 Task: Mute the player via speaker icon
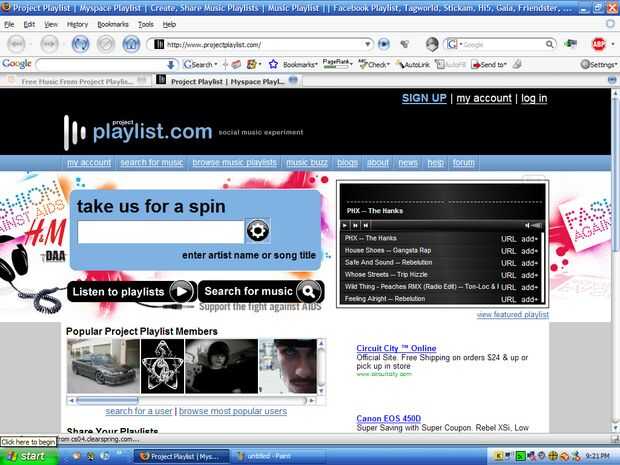pos(527,225)
